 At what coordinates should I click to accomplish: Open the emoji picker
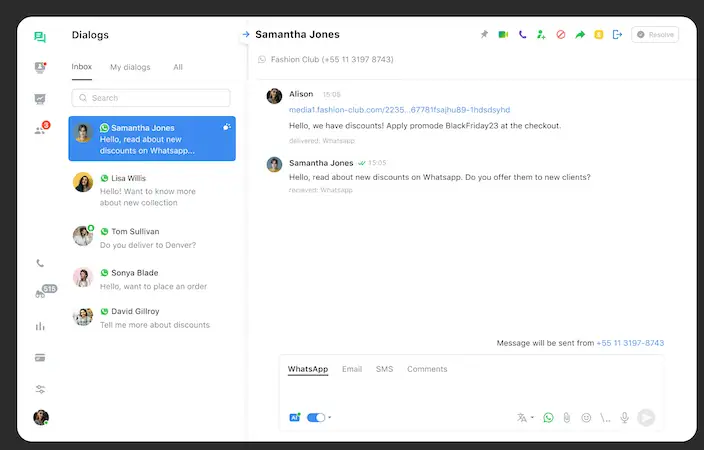586,417
